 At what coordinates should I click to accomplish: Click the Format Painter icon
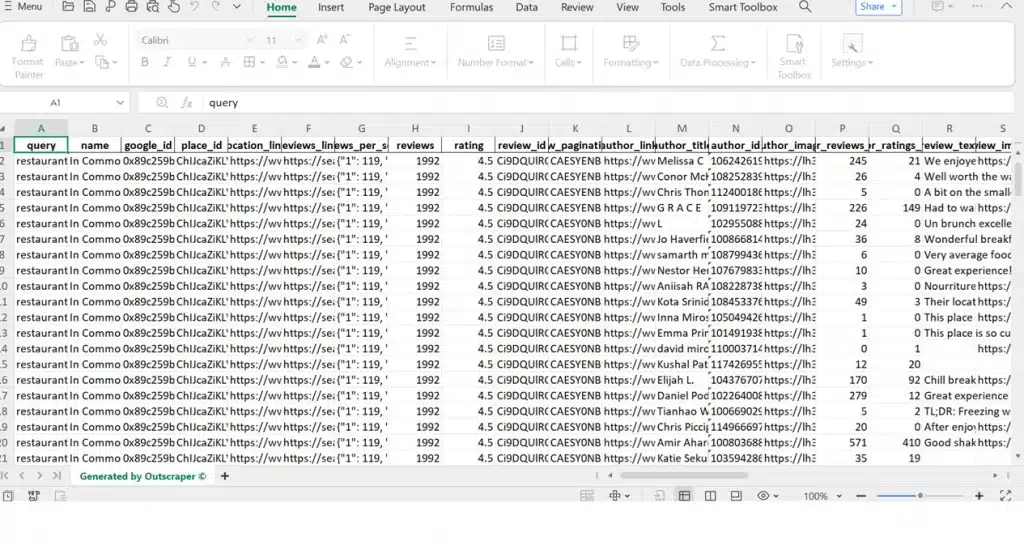pos(28,50)
